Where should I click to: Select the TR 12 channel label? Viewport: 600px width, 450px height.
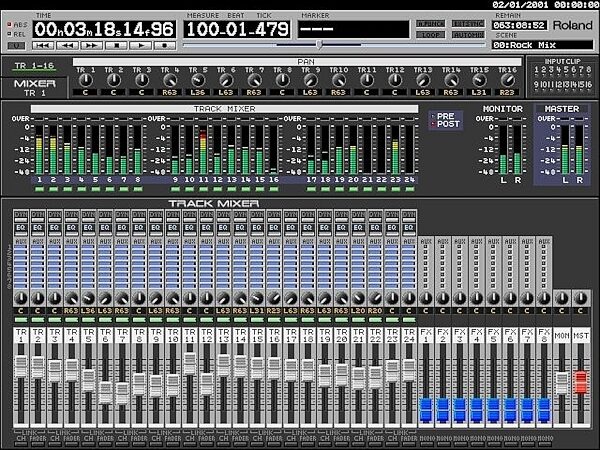206,335
